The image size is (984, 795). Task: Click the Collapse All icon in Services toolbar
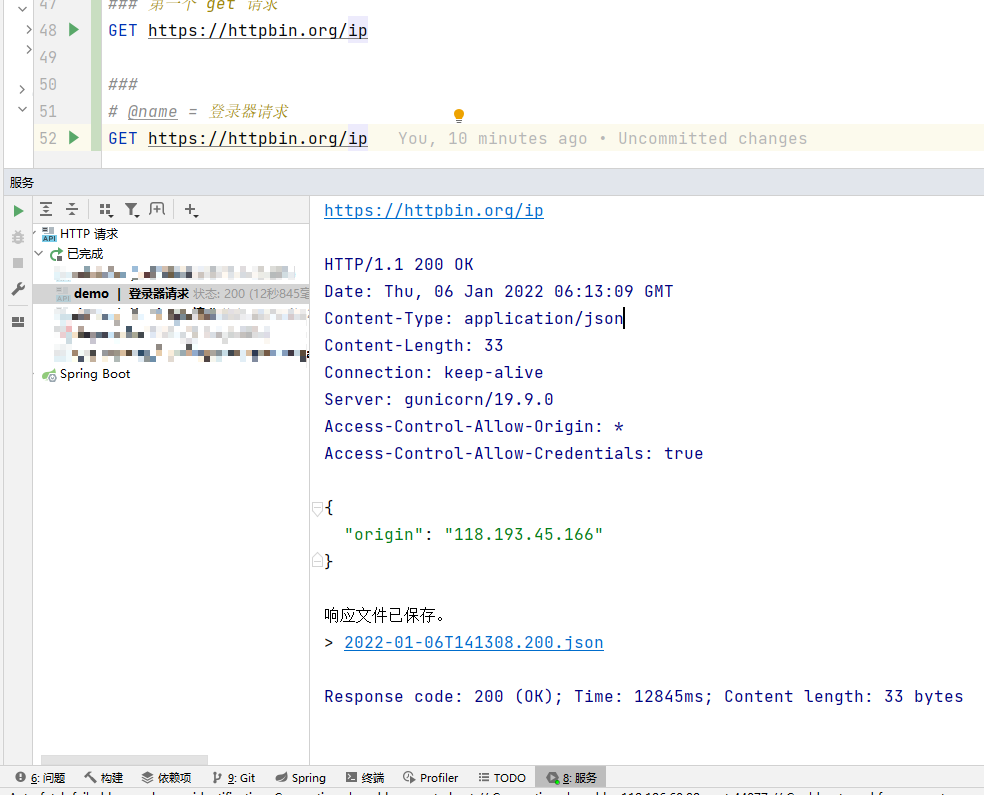[x=72, y=209]
